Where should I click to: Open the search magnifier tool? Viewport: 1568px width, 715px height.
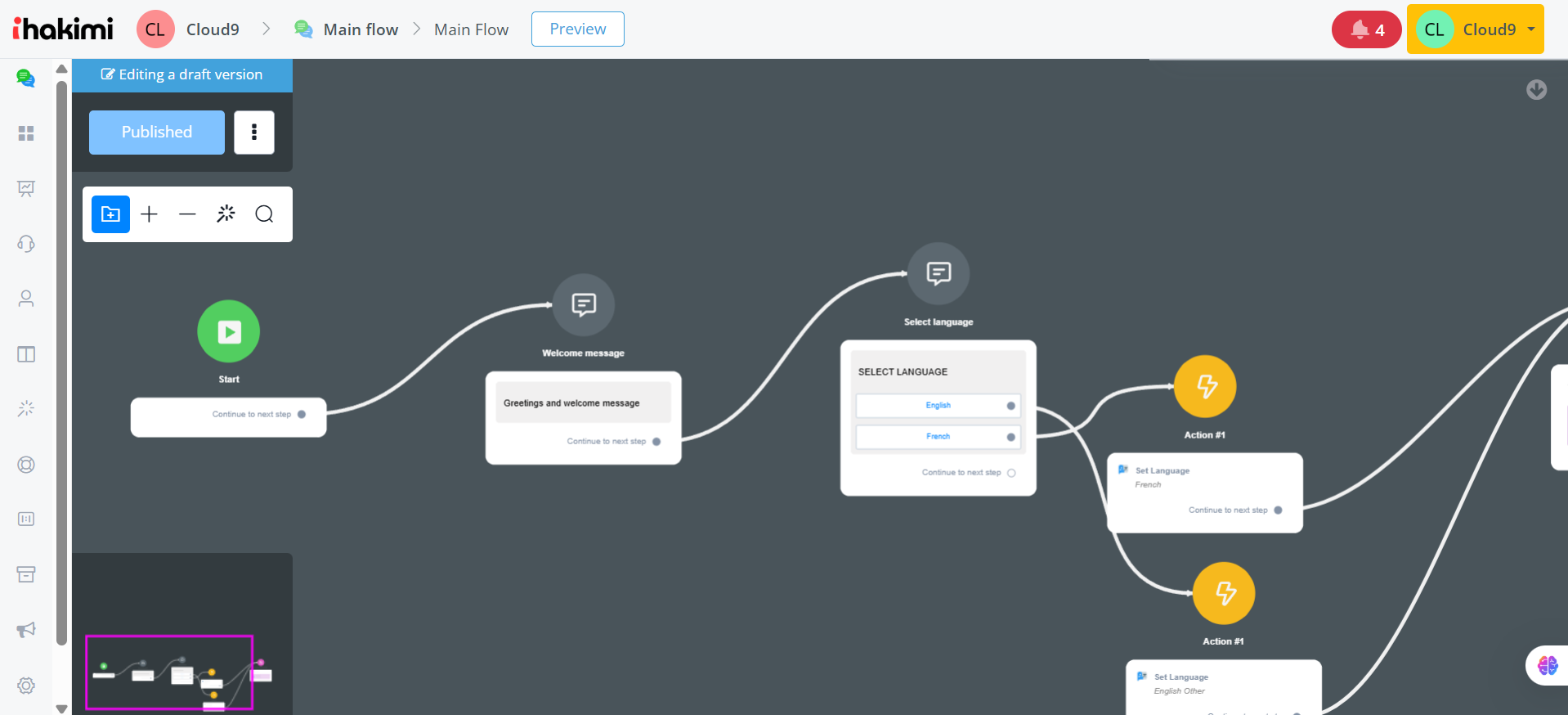[264, 214]
